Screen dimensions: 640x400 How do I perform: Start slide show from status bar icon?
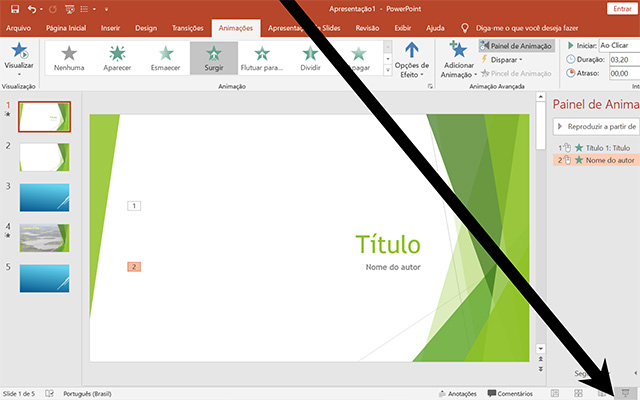click(x=625, y=393)
